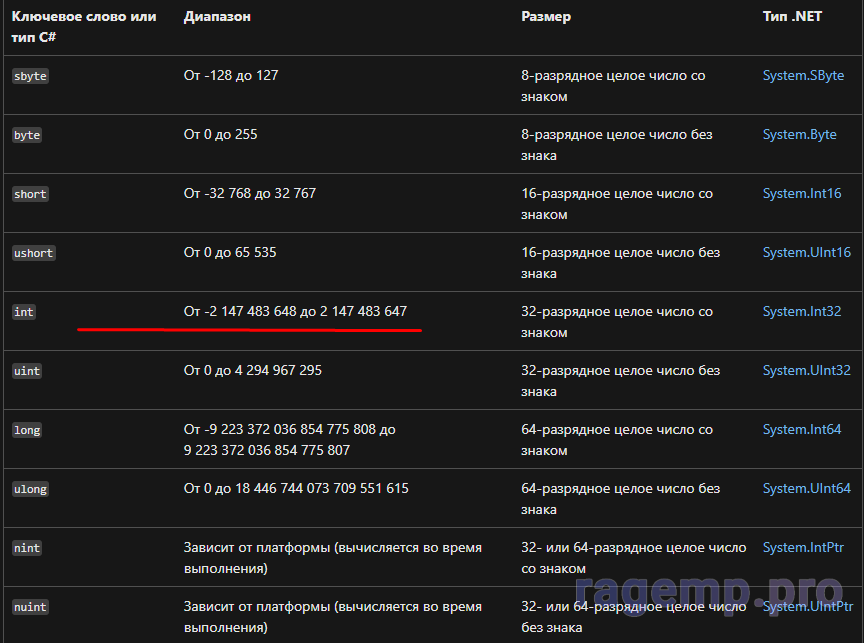Open the System.Int16 documentation link
Viewport: 864px width, 643px height.
[802, 194]
